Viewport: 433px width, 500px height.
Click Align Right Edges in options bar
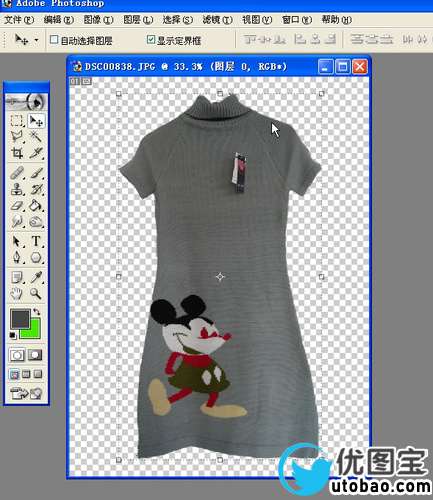[330, 40]
